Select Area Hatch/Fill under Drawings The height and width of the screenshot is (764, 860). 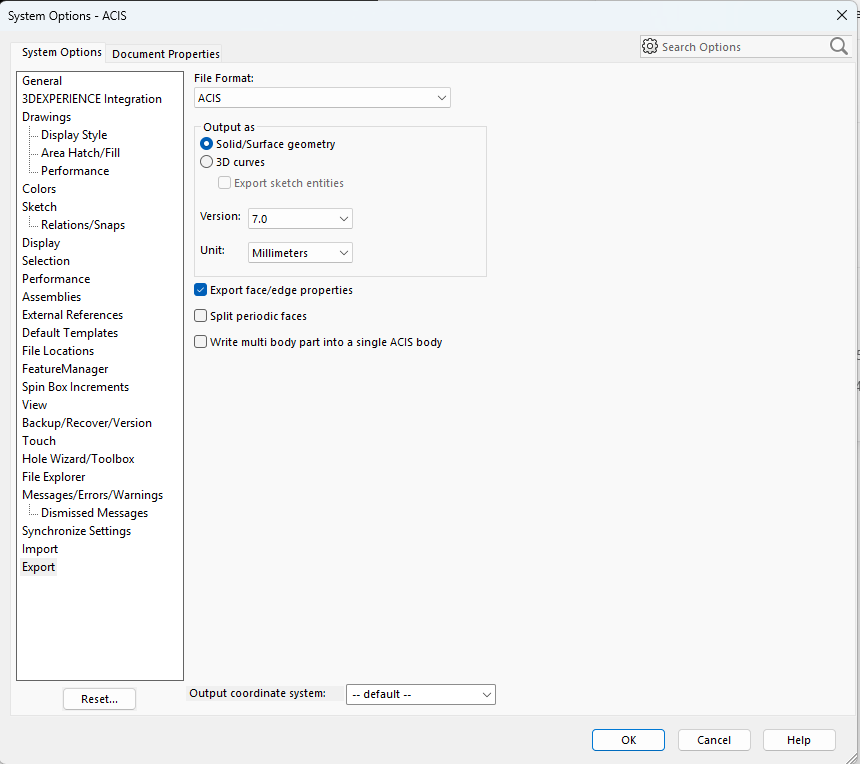[81, 152]
